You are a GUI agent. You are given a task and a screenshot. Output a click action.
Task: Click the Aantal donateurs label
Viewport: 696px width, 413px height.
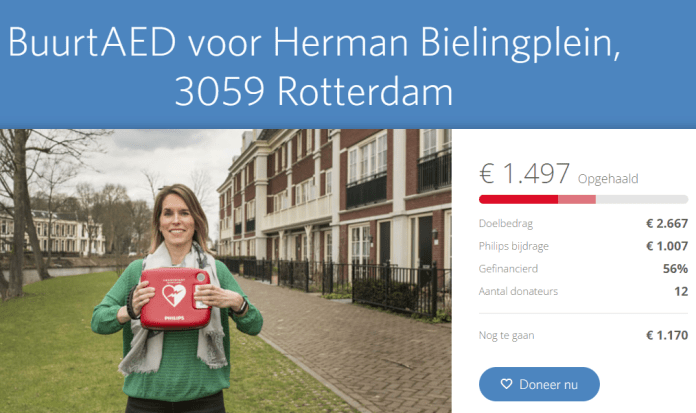[518, 291]
